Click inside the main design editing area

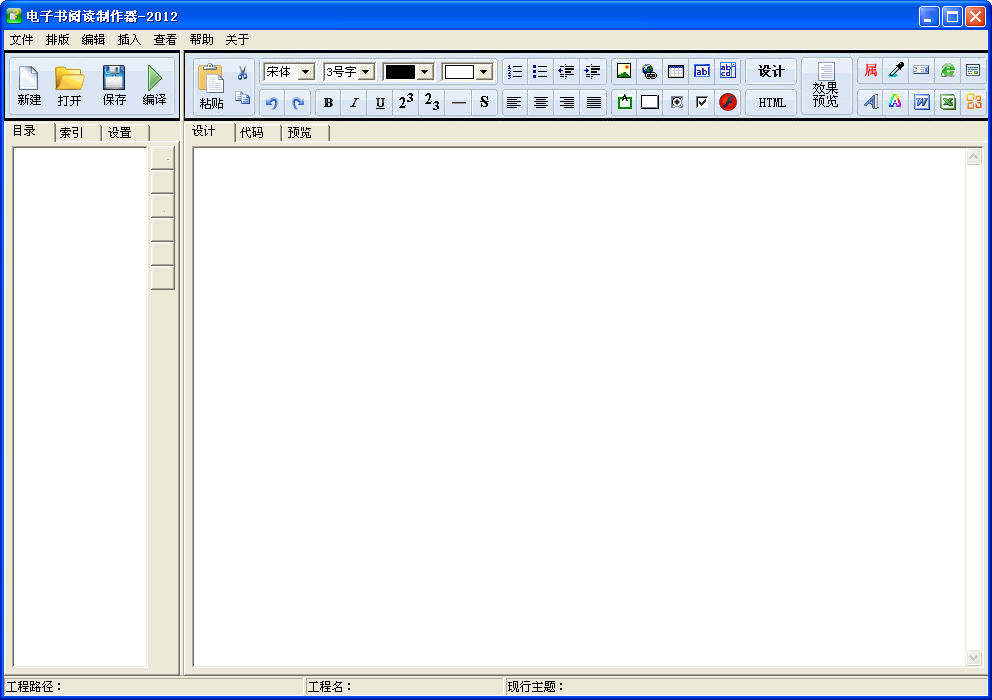click(579, 407)
